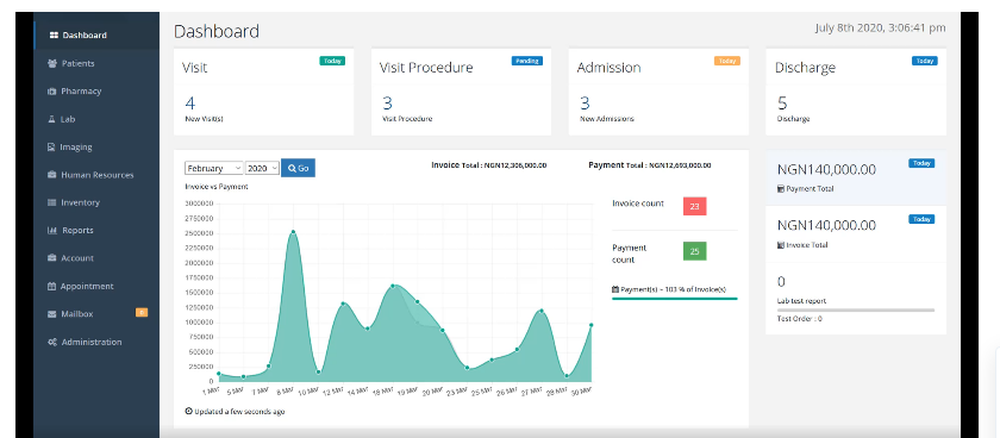Click the Test Order : 0 text
Screen dimensions: 1000x438
(799, 319)
